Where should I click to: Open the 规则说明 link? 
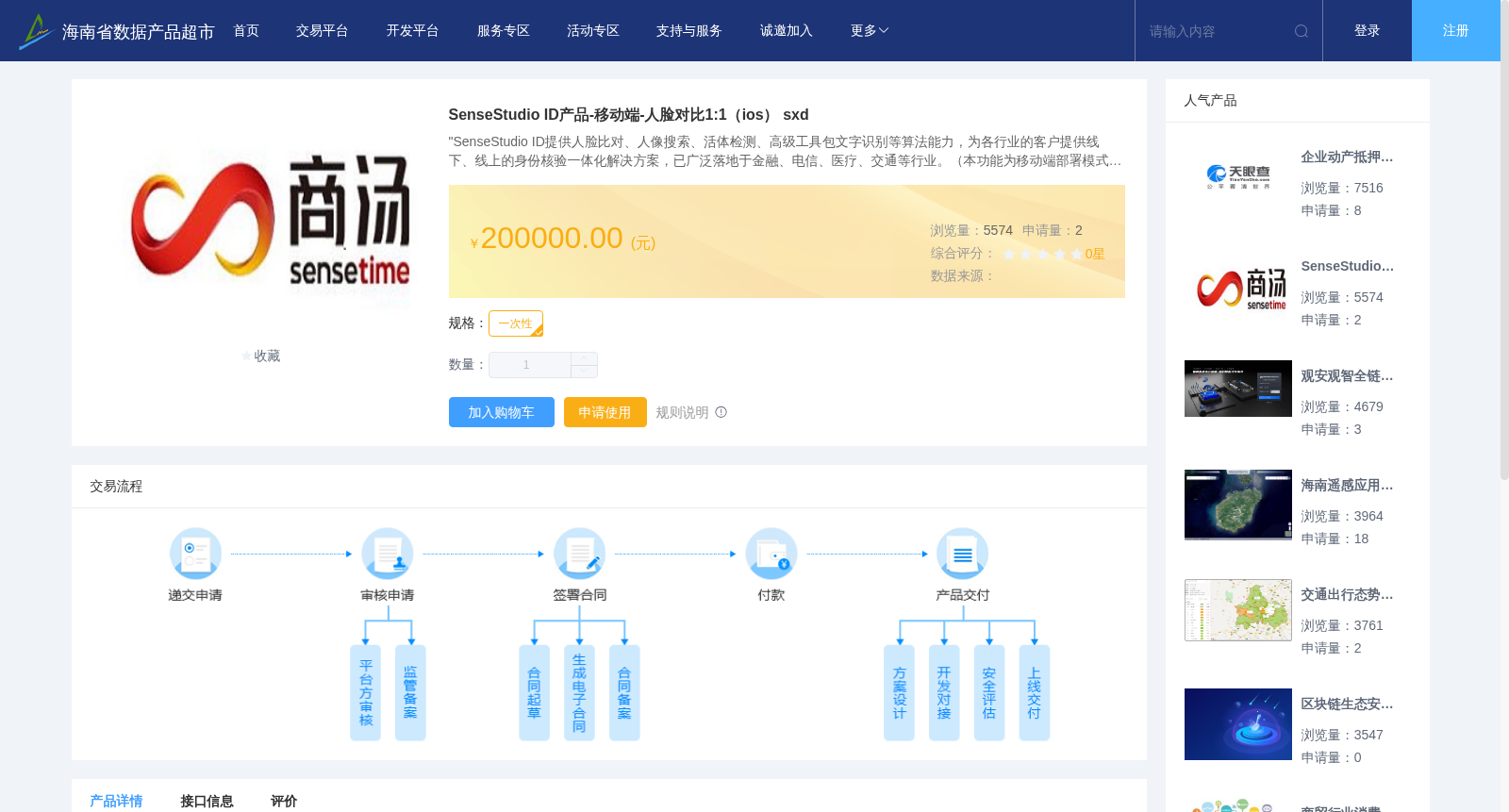[683, 412]
